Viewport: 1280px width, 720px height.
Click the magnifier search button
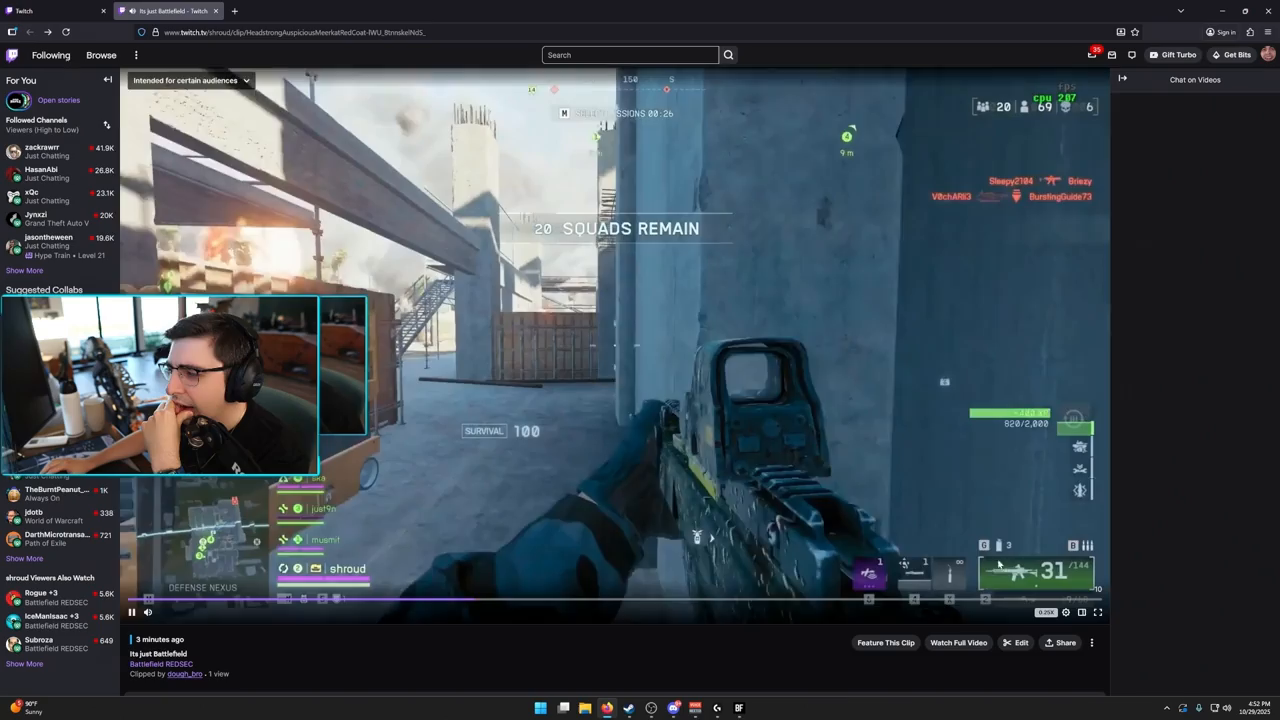coord(728,55)
